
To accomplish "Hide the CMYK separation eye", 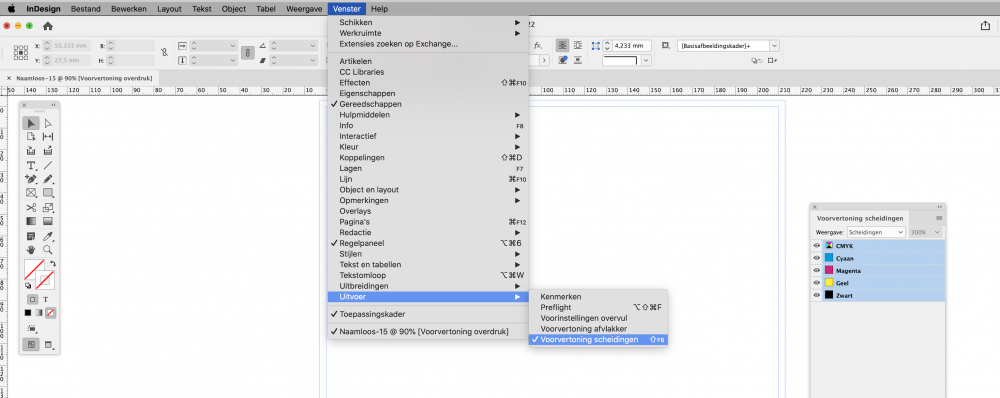I will click(x=816, y=246).
